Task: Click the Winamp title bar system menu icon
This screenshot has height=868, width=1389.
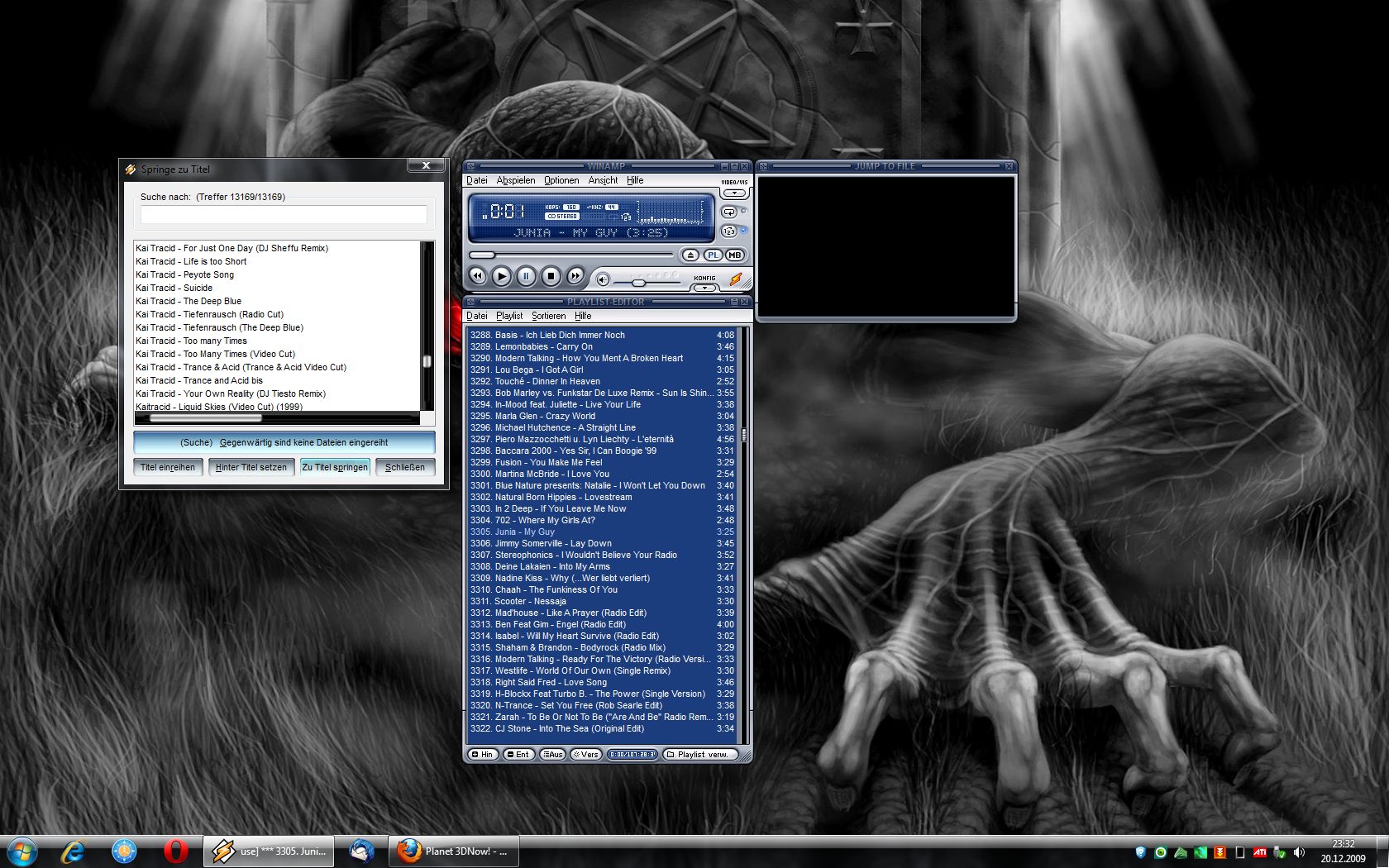Action: [x=470, y=166]
